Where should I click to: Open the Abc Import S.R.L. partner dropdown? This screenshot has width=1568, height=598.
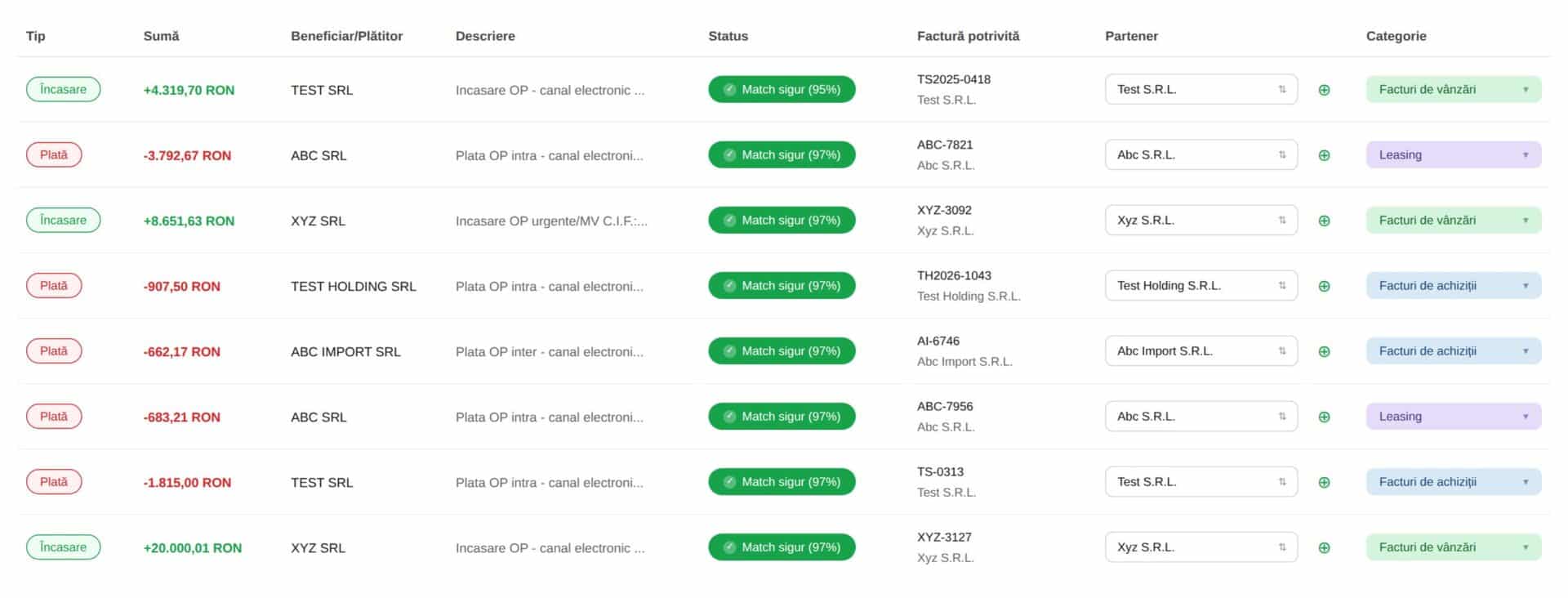[1200, 350]
